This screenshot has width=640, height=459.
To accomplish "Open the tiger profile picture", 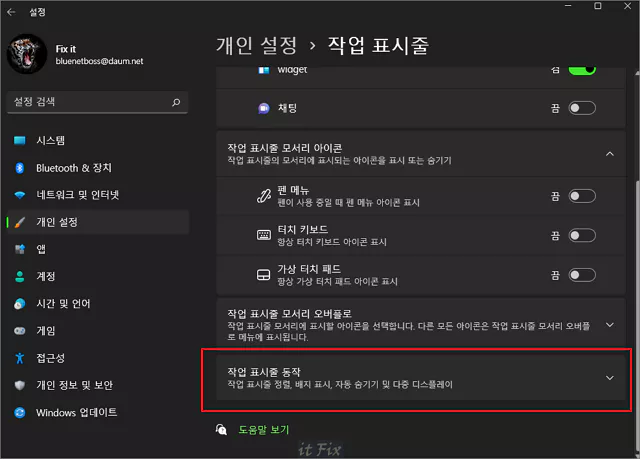I will click(x=27, y=54).
